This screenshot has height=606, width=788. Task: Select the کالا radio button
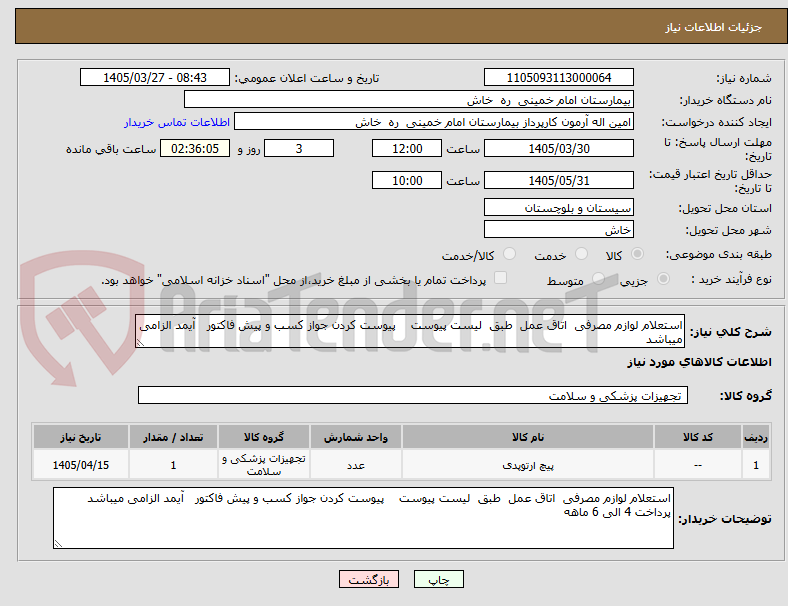pyautogui.click(x=637, y=254)
